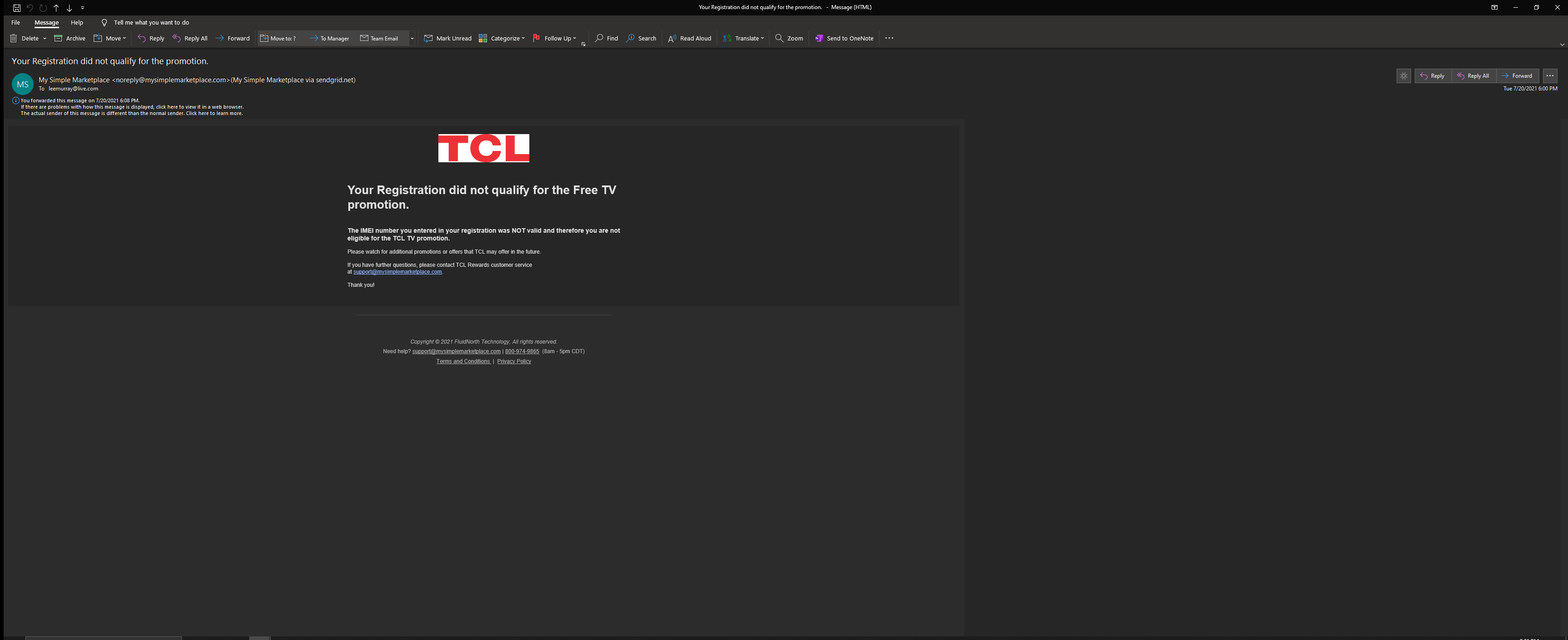
Task: Open support@mysimplemarketplace.com link in email body
Action: pyautogui.click(x=397, y=272)
